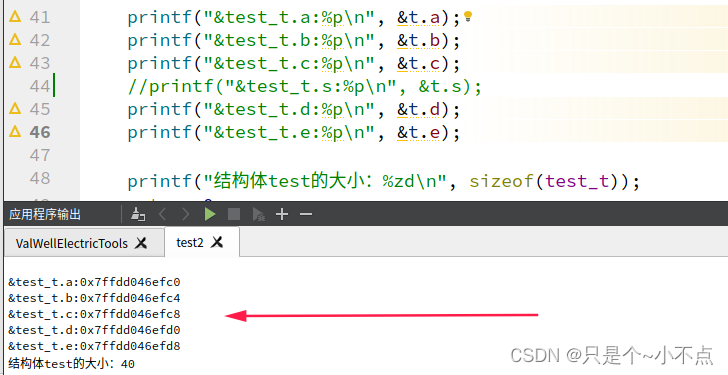This screenshot has width=728, height=375.
Task: Click output line &test_t.d:0x7ffdd046efd0
Action: point(94,330)
